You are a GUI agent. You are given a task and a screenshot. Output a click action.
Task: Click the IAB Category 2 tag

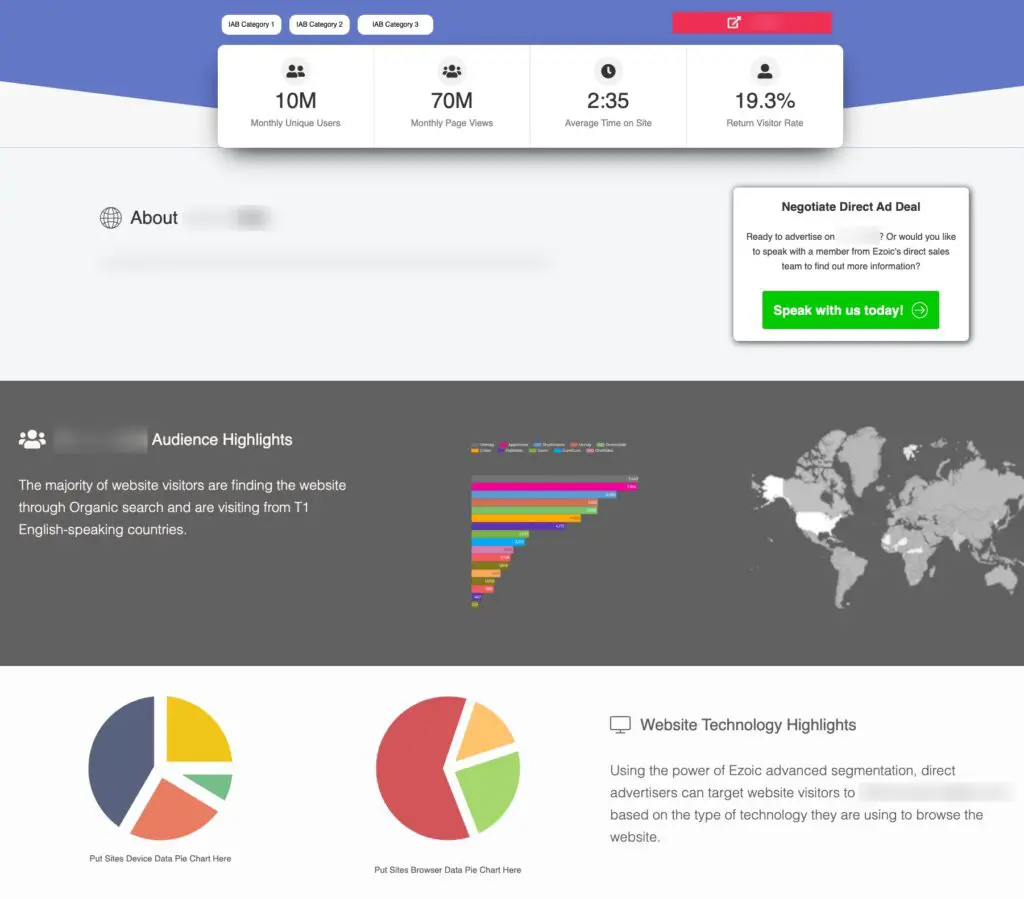(x=319, y=24)
